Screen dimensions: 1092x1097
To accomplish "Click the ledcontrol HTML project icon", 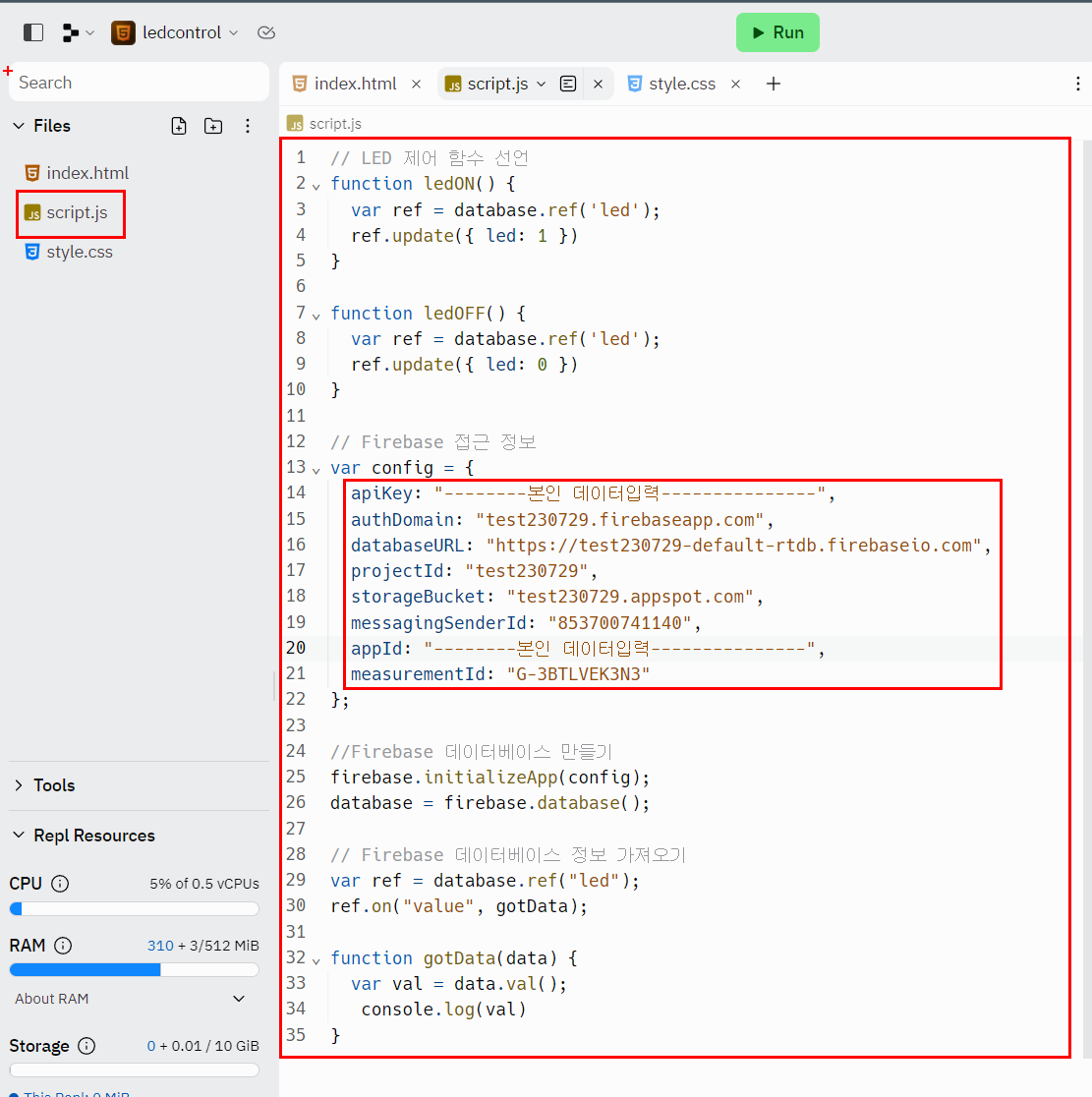I will coord(123,32).
